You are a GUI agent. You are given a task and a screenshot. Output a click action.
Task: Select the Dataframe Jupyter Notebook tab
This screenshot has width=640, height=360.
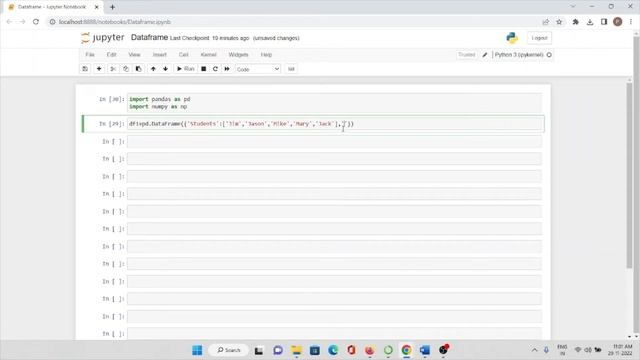(x=53, y=7)
